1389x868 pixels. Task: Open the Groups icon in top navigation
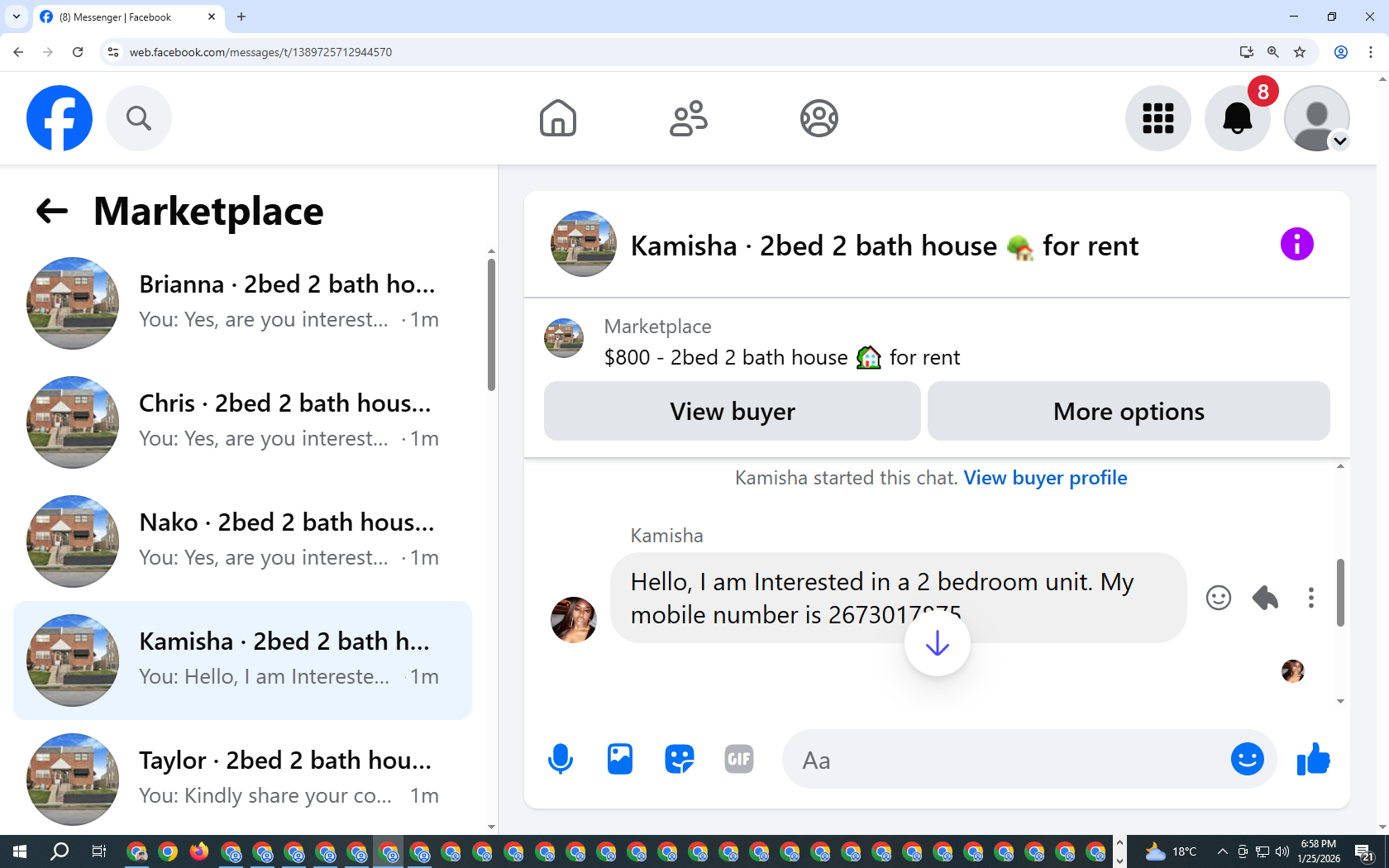[x=819, y=118]
